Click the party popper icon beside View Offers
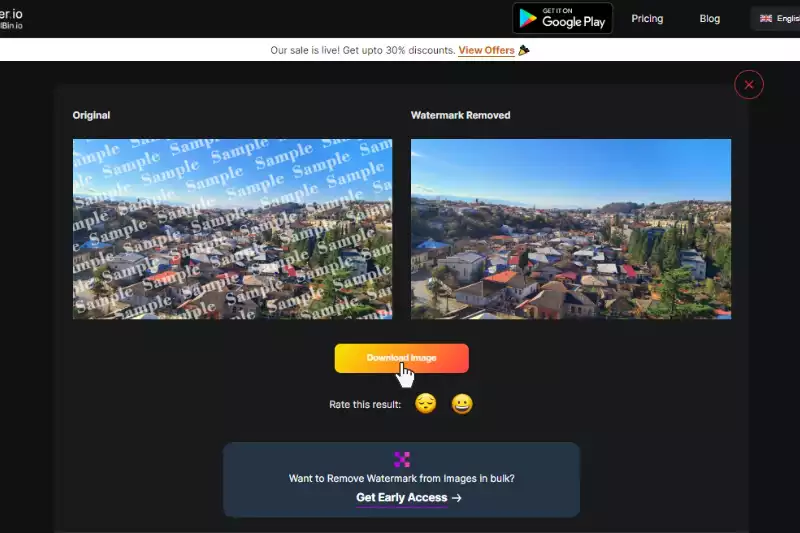 click(524, 50)
